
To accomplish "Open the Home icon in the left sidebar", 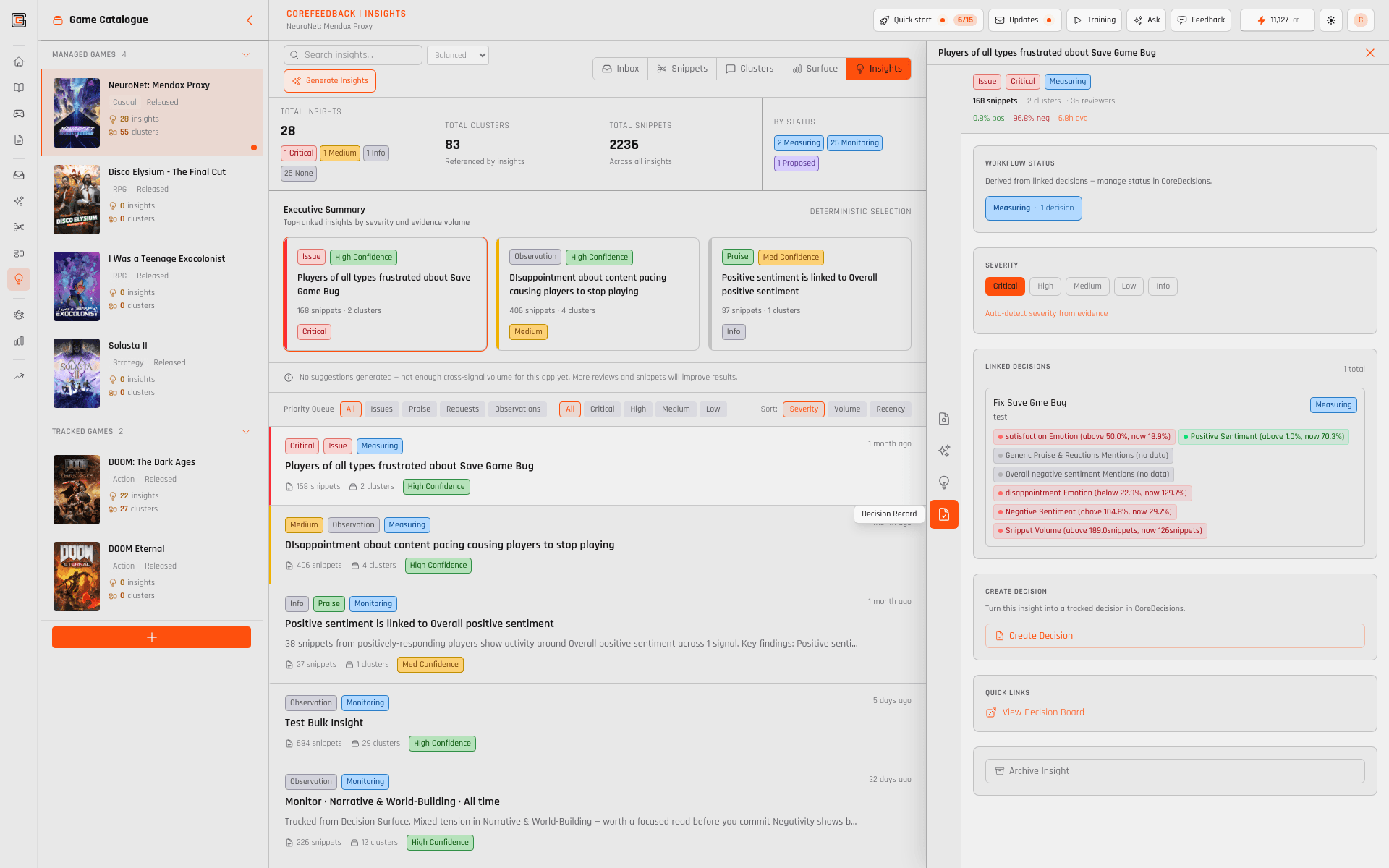I will click(x=19, y=62).
